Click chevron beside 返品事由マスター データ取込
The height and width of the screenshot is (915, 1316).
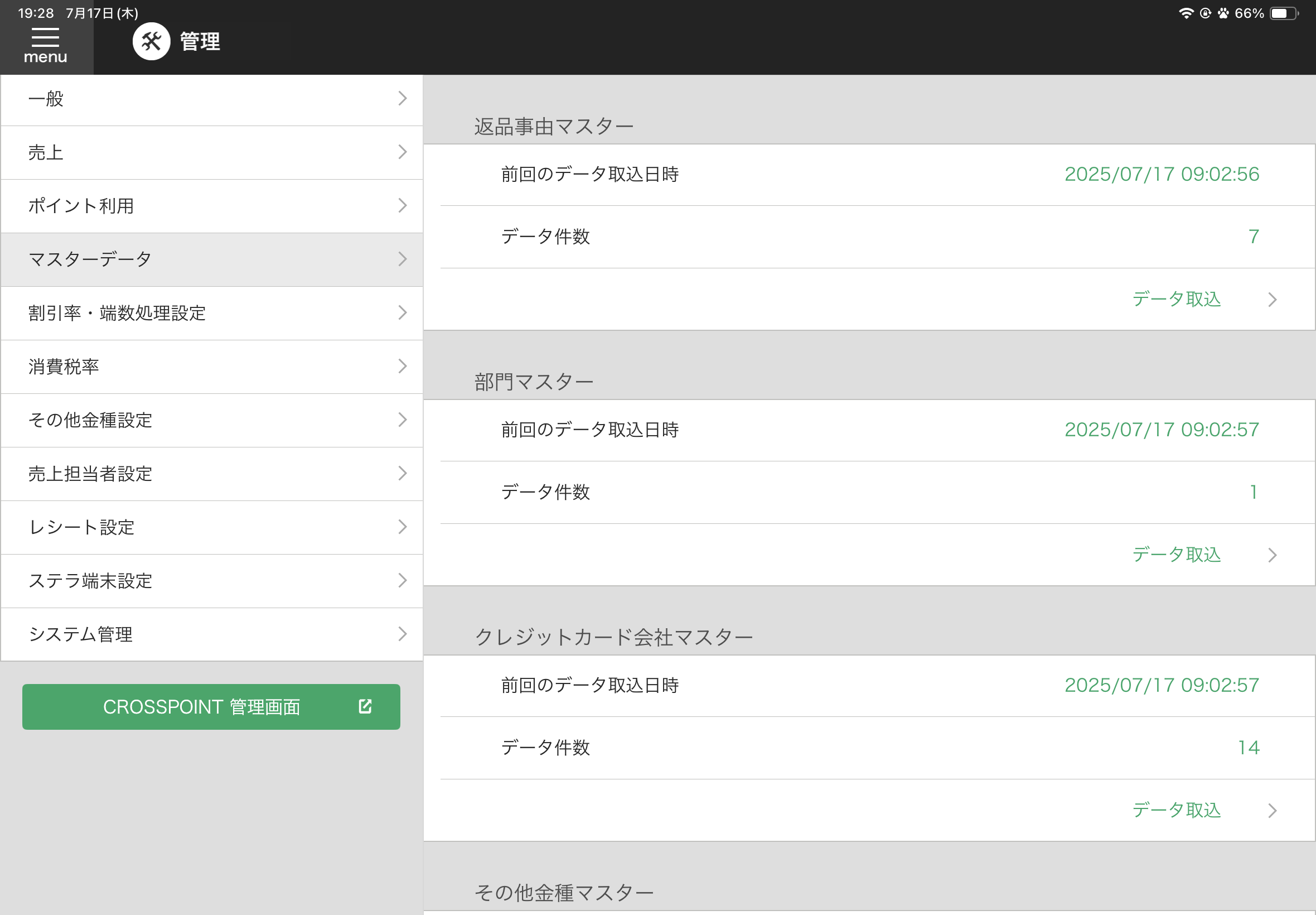[x=1273, y=299]
